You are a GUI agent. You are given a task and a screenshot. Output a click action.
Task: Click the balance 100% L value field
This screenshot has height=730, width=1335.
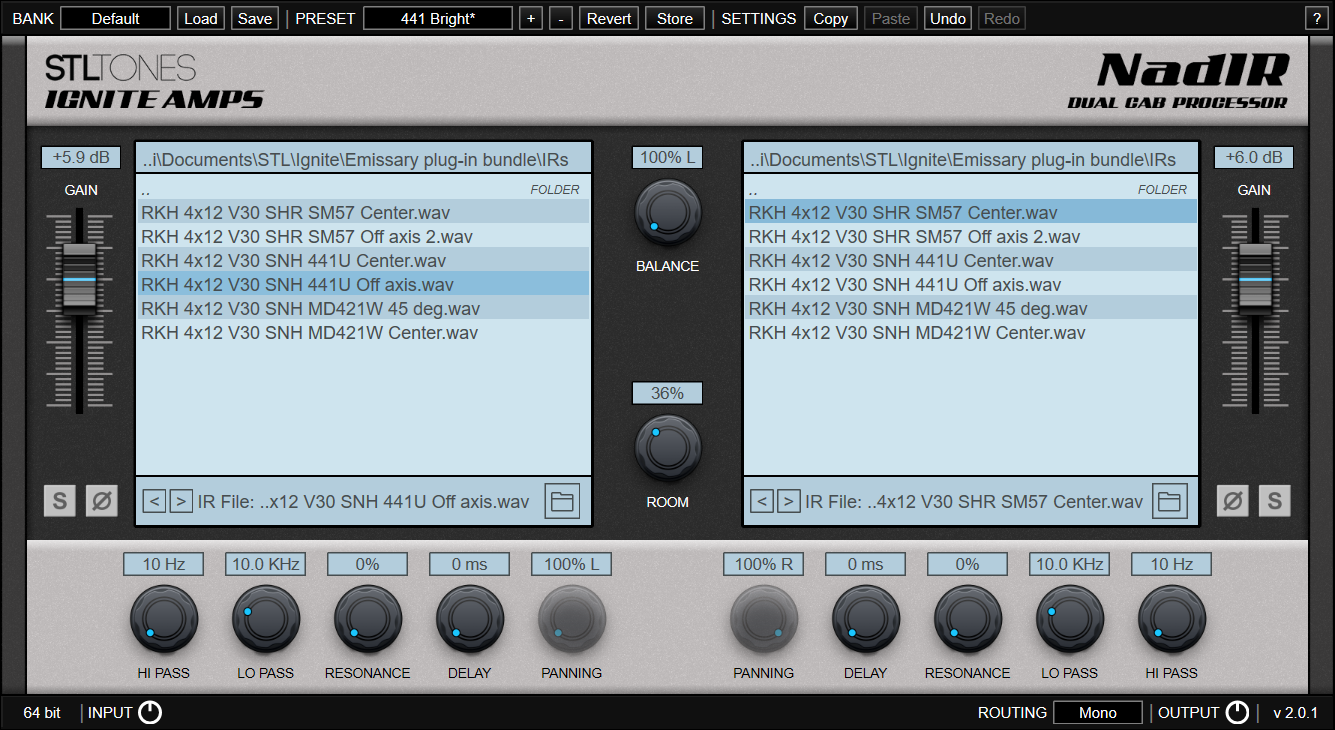pos(667,158)
